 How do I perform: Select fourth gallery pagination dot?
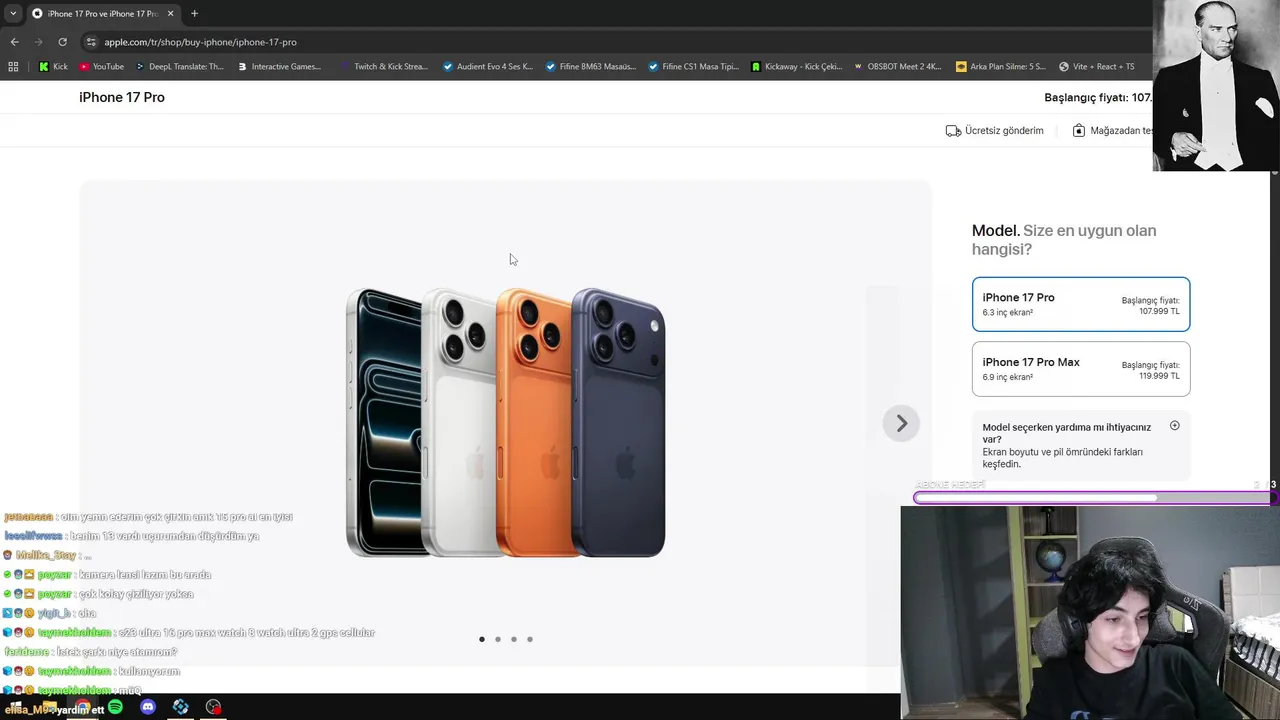tap(530, 639)
